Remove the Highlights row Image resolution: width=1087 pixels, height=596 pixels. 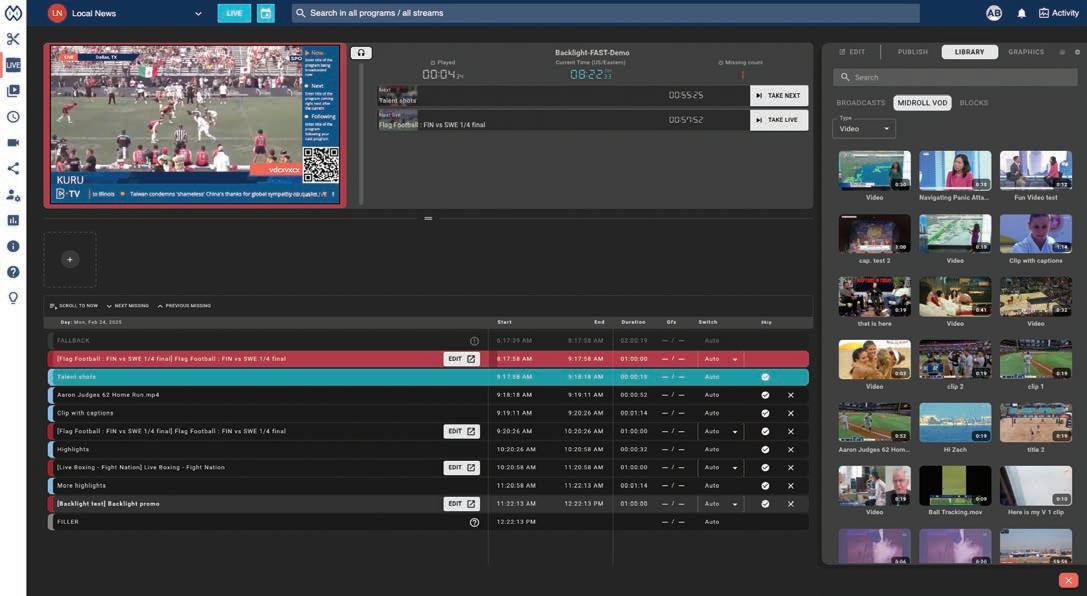coord(790,450)
